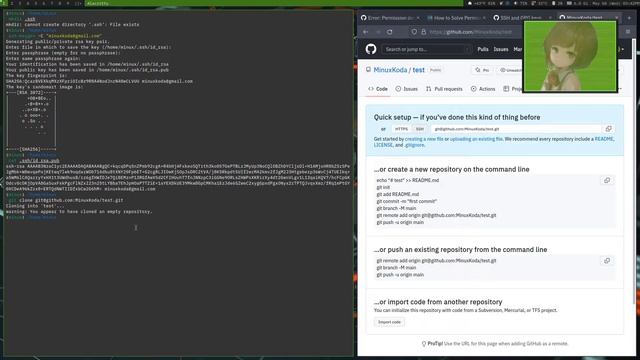Viewport: 640px width, 360px height.
Task: Follow the uploading an existing file link
Action: click(x=476, y=139)
